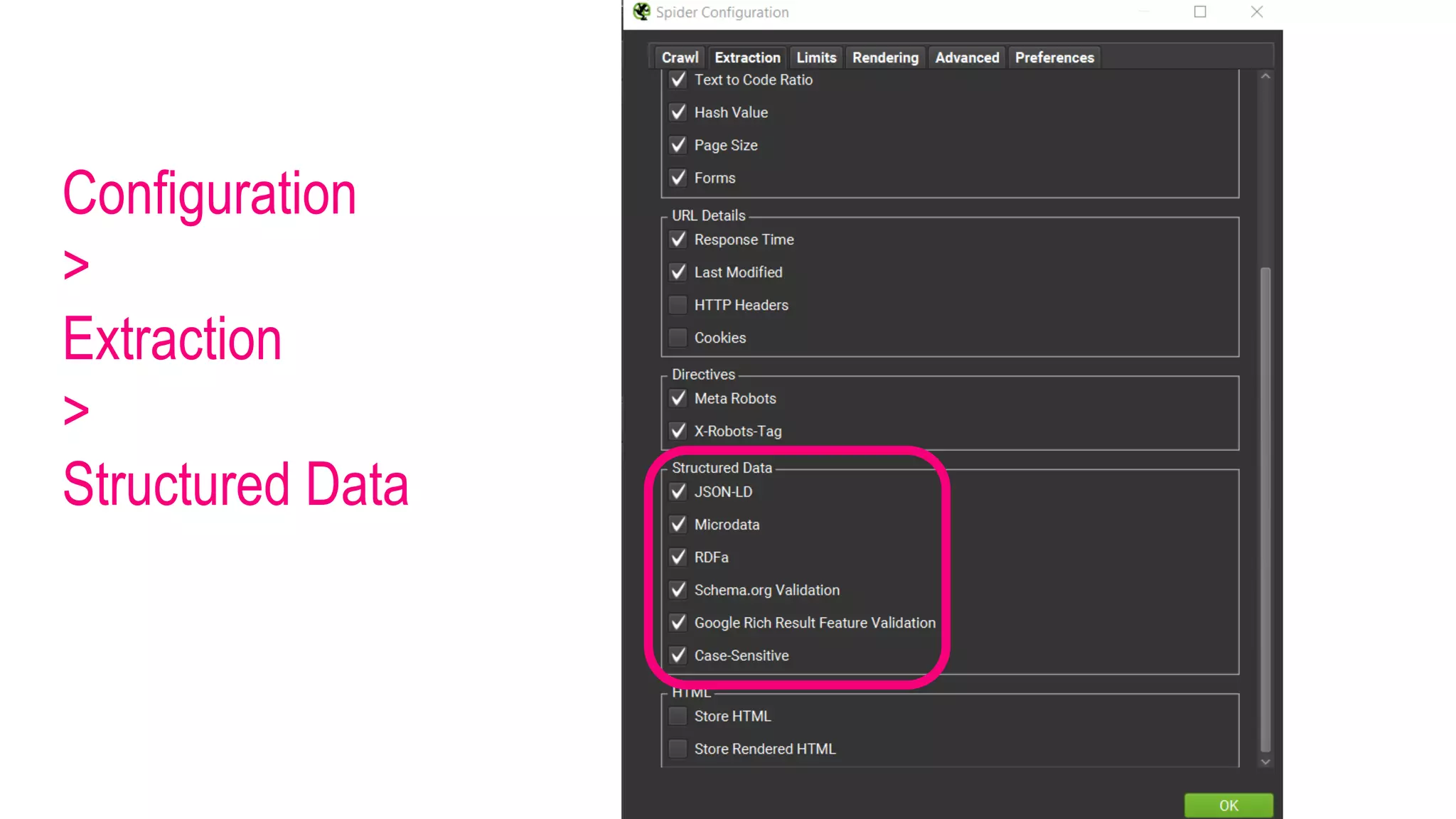This screenshot has height=819, width=1456.
Task: Disable Google Rich Result Feature Validation
Action: [678, 623]
